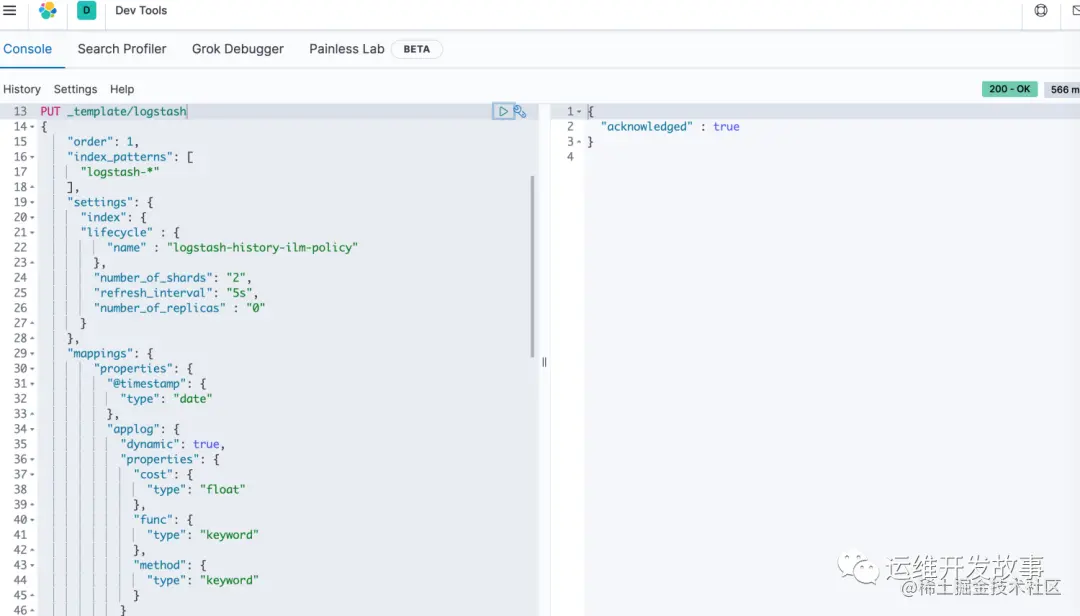
Task: Click the "float" type value
Action: (222, 490)
